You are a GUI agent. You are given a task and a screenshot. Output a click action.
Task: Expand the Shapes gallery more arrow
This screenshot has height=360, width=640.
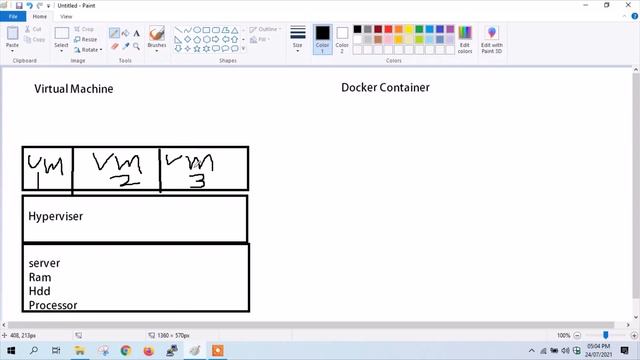pos(244,49)
